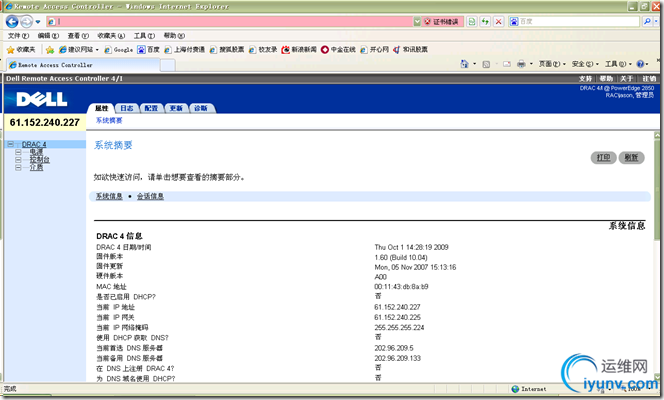
Task: Open the 上海付费通 bookmark
Action: [x=185, y=50]
